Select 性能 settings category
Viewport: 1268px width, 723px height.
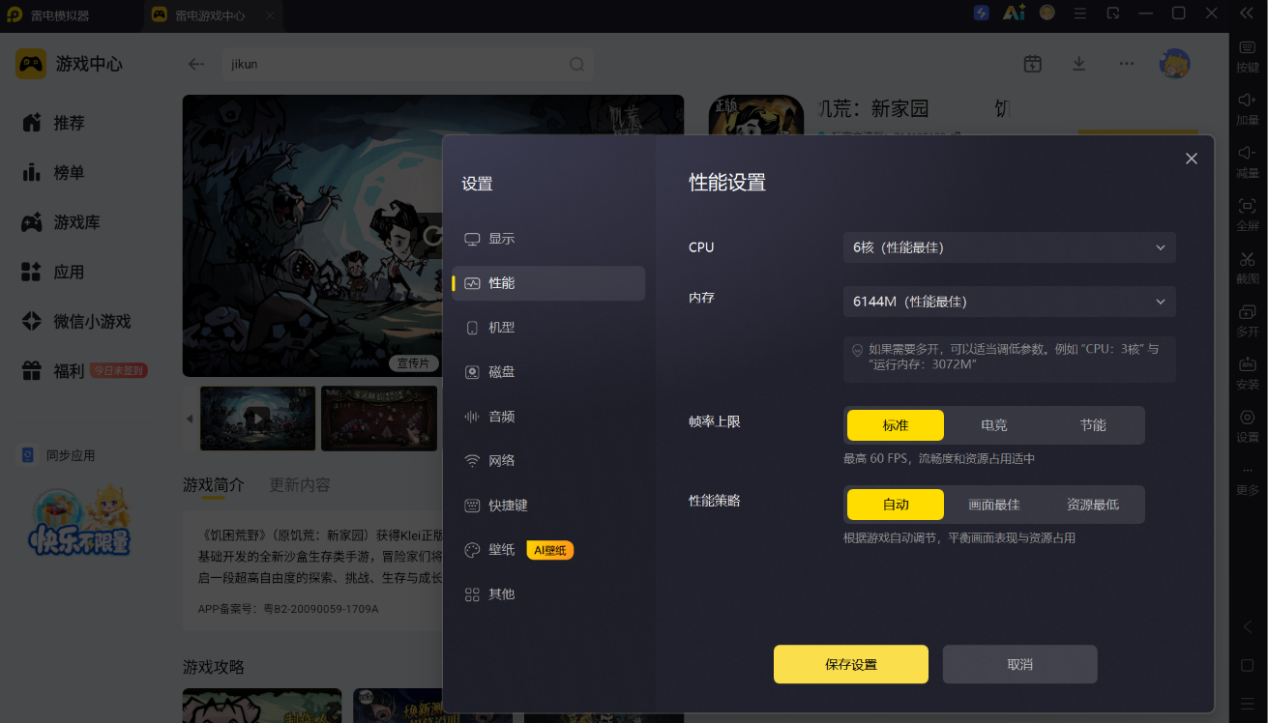pos(549,283)
